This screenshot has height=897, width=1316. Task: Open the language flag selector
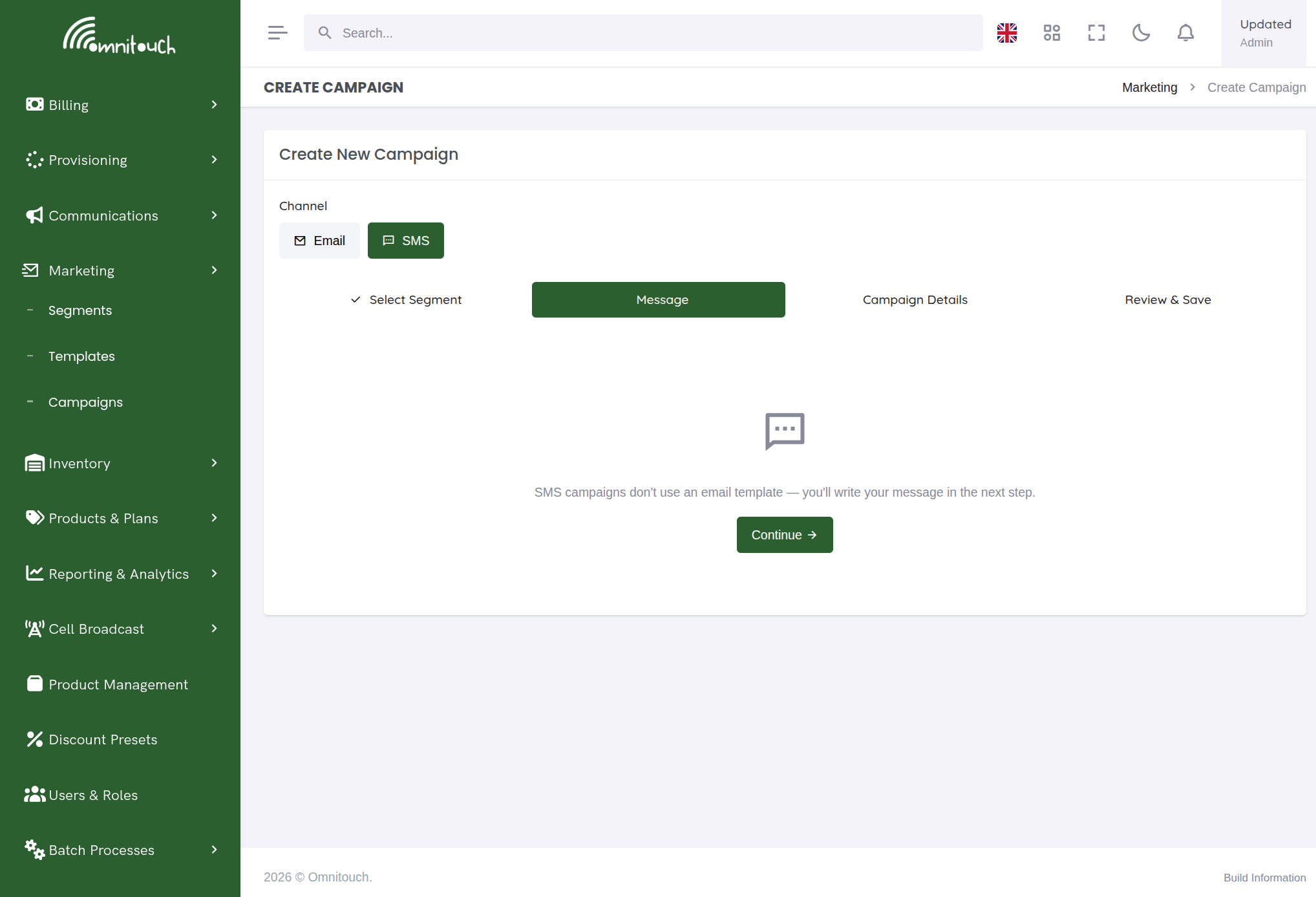1006,33
